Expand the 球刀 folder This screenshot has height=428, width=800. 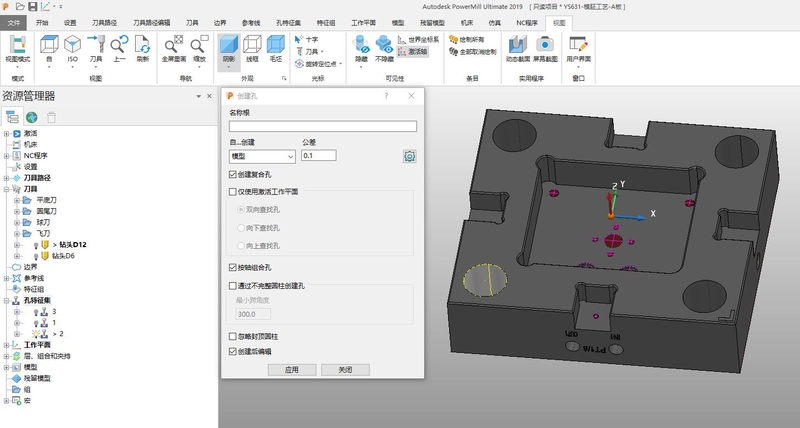coord(17,222)
